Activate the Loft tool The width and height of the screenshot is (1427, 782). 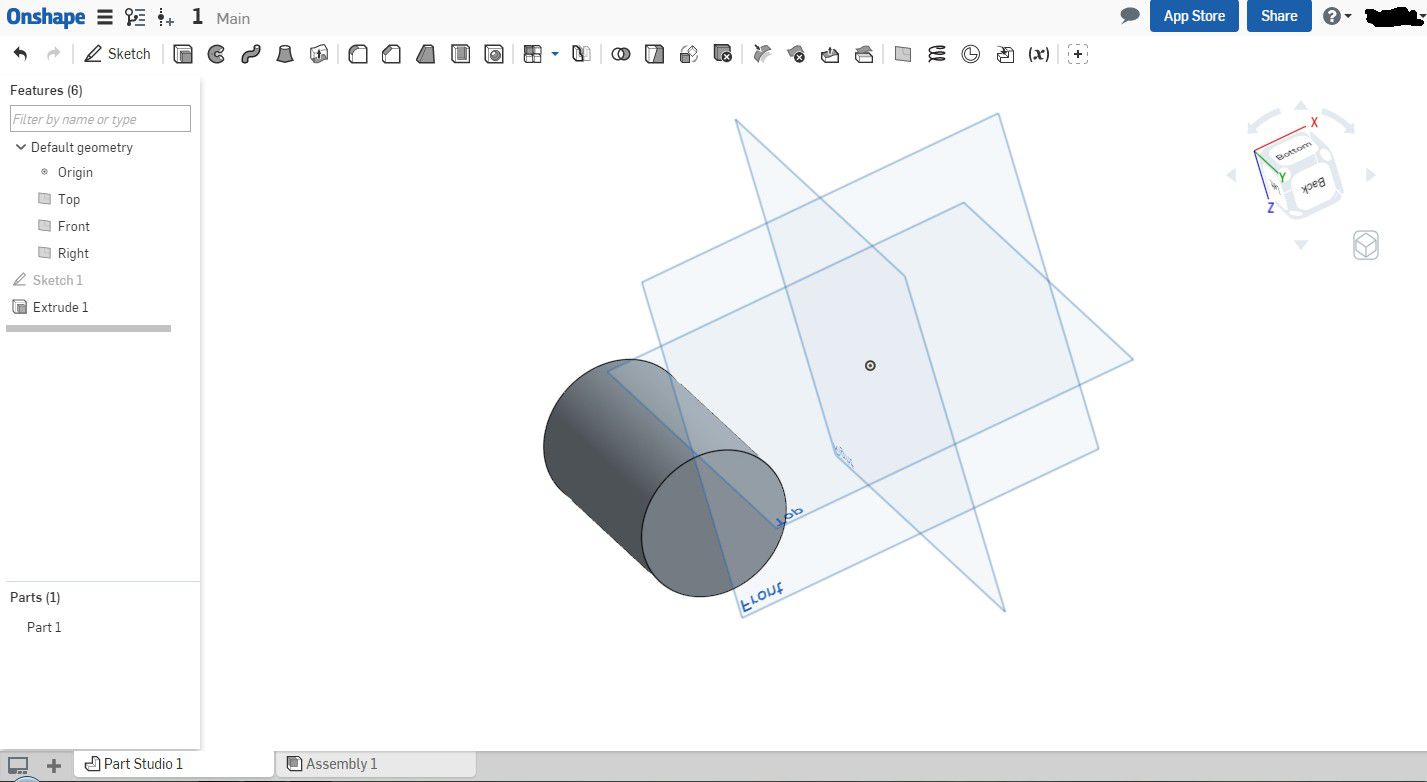point(285,54)
